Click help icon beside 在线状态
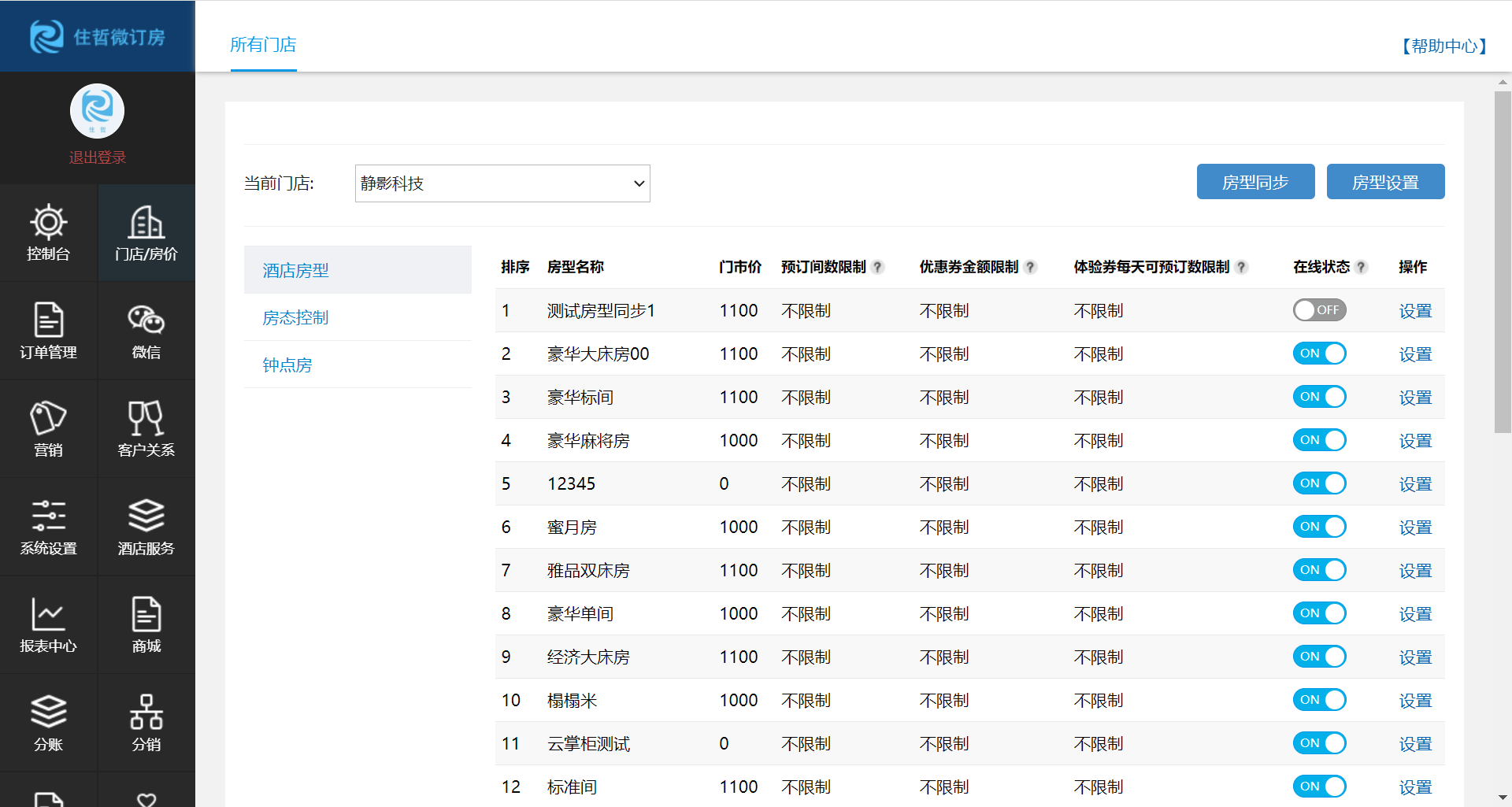Image resolution: width=1512 pixels, height=807 pixels. point(1362,267)
